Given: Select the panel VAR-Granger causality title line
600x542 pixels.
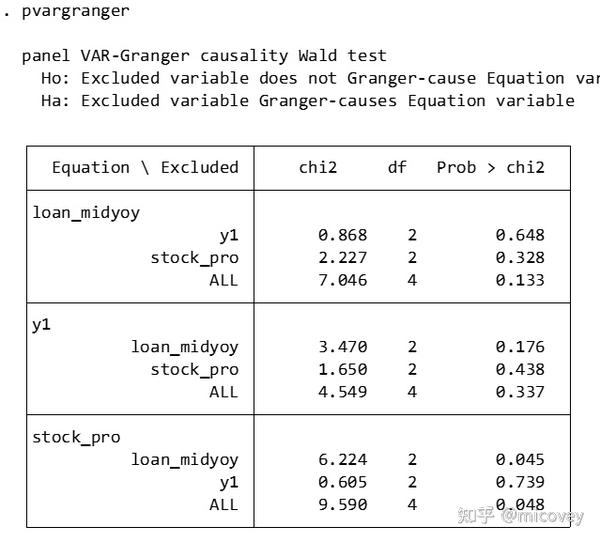Looking at the screenshot, I should 204,56.
